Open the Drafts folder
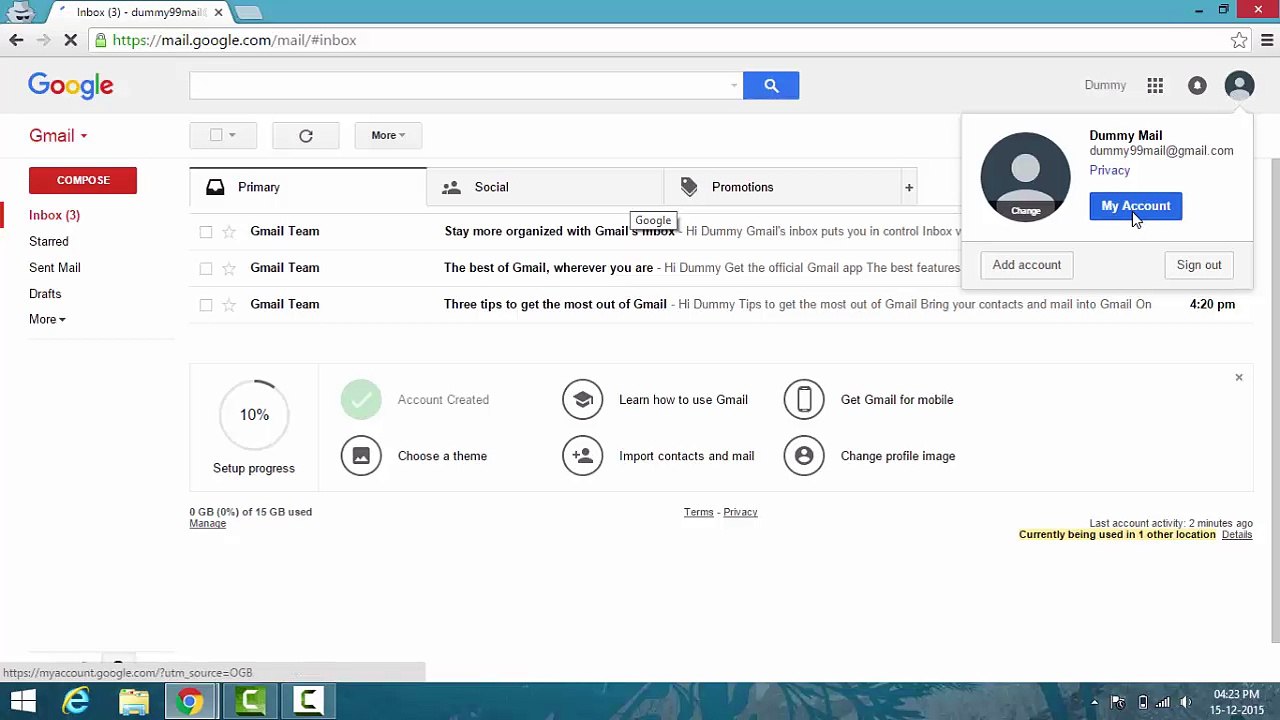Image resolution: width=1280 pixels, height=720 pixels. (45, 294)
